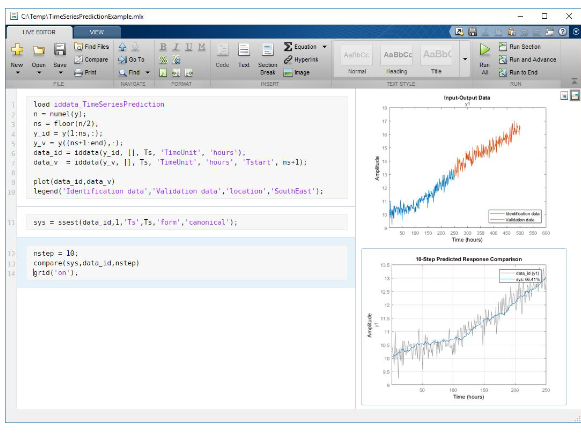The width and height of the screenshot is (581, 434).
Task: Click the Compare button
Action: coord(92,59)
